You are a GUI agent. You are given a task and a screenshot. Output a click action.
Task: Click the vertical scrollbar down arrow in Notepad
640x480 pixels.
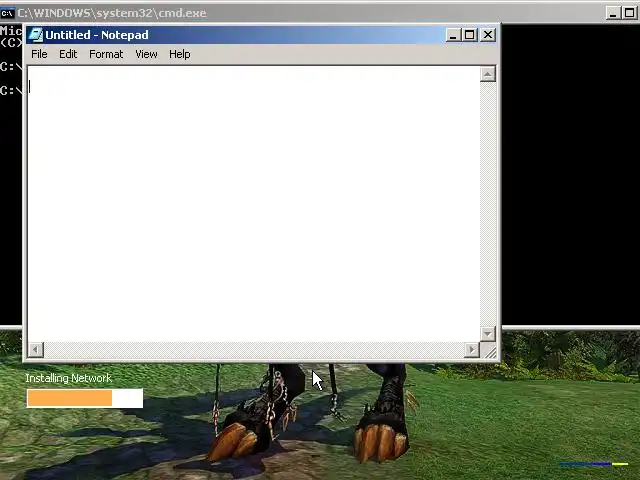coord(488,334)
